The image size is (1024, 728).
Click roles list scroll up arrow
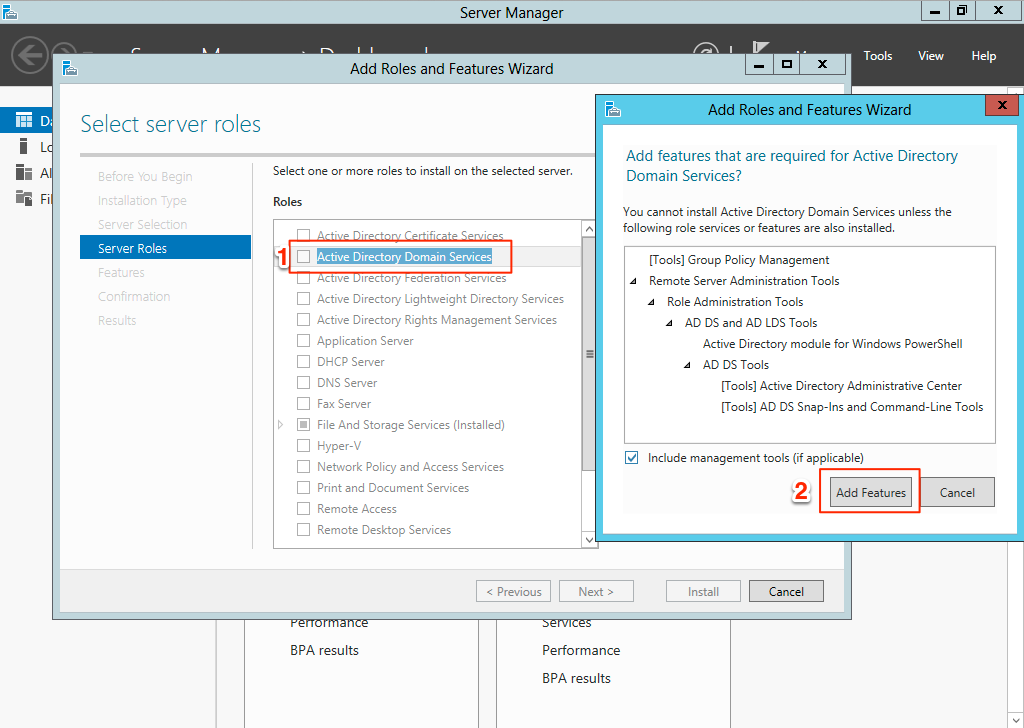click(588, 229)
